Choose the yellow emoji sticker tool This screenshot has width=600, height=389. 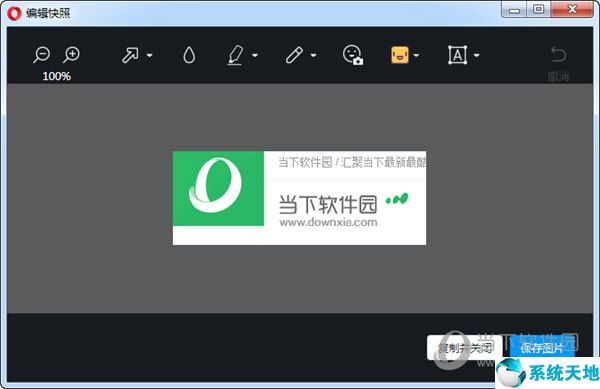[399, 55]
